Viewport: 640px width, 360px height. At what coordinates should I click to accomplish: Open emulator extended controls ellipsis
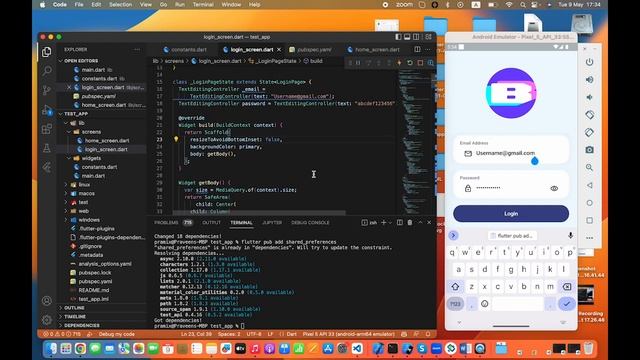tap(589, 238)
